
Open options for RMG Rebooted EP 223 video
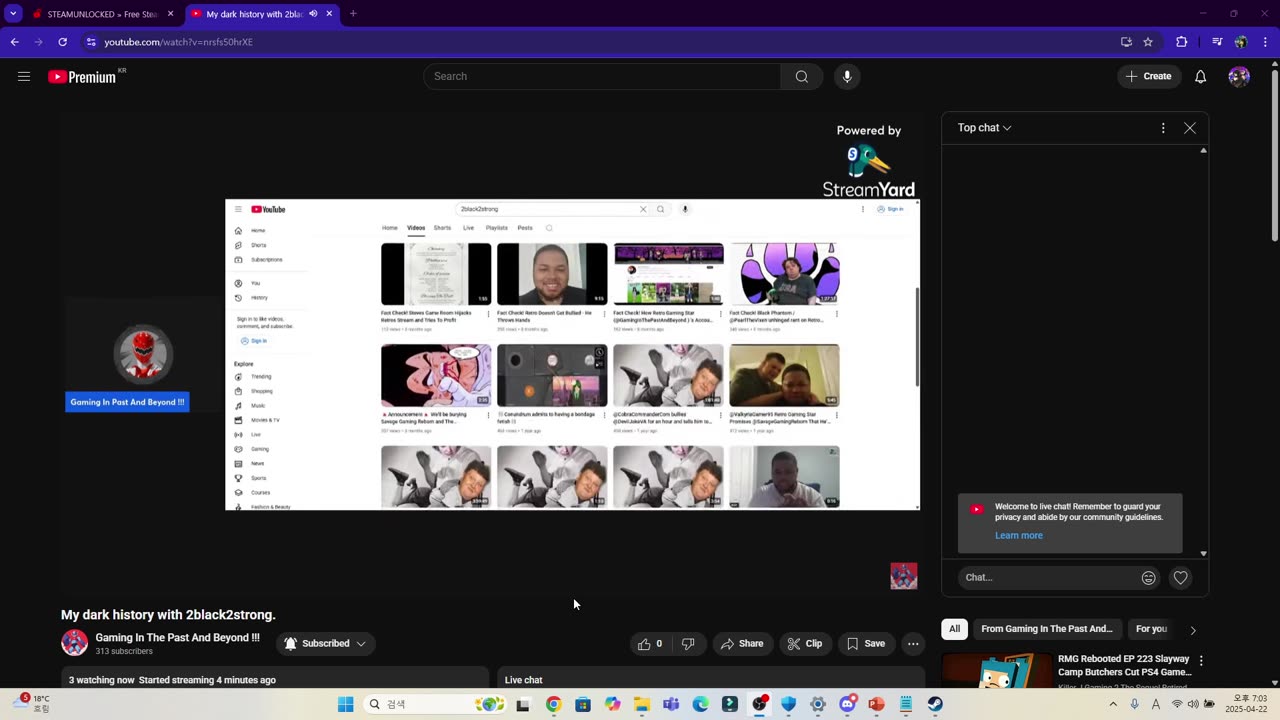(1201, 661)
